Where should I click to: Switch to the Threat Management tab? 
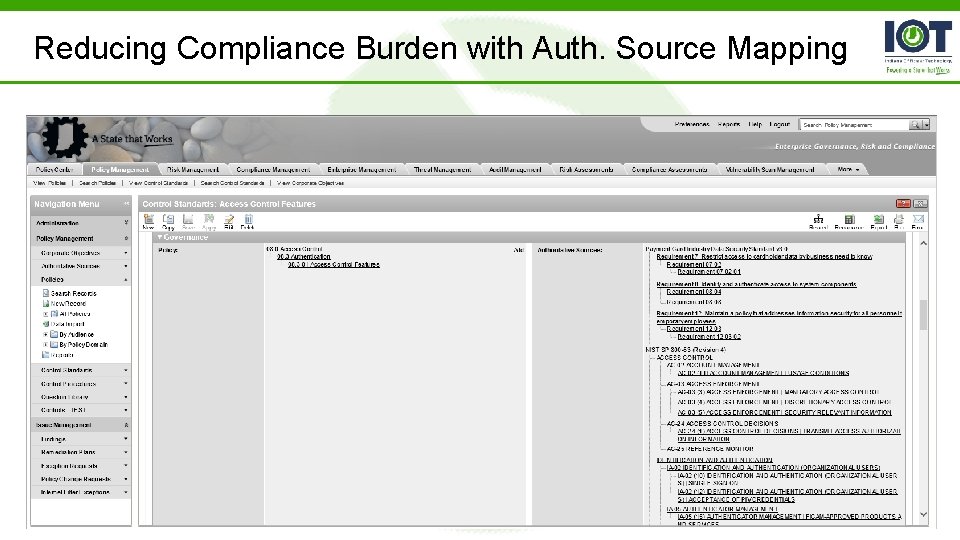pyautogui.click(x=443, y=170)
